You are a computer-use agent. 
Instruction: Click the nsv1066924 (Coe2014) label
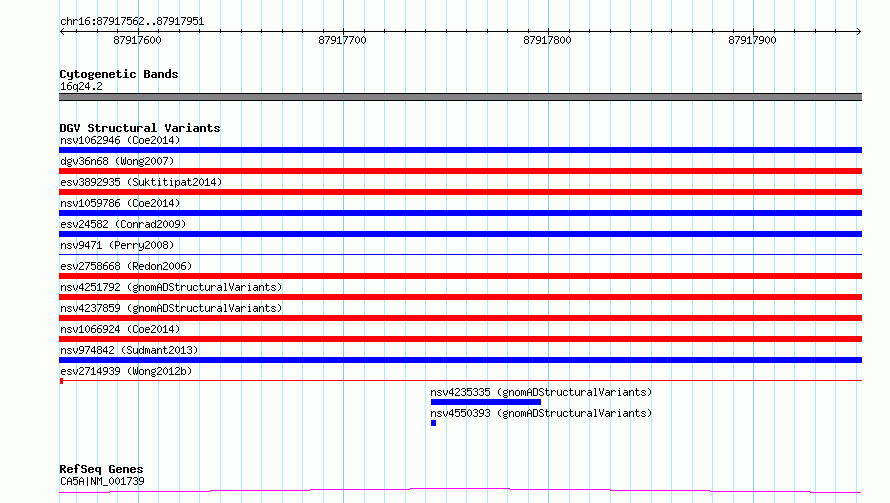point(120,329)
